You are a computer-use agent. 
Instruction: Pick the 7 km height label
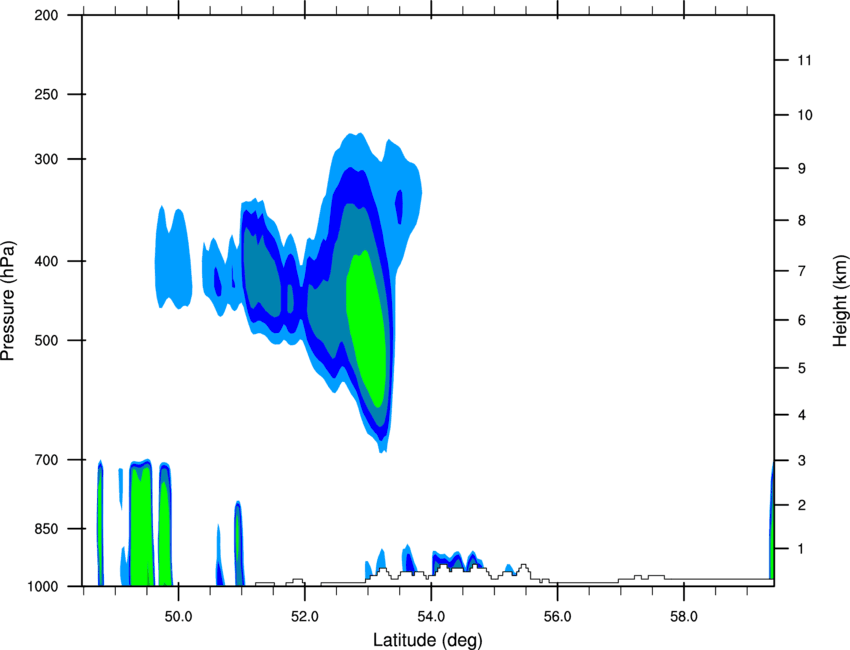click(802, 271)
